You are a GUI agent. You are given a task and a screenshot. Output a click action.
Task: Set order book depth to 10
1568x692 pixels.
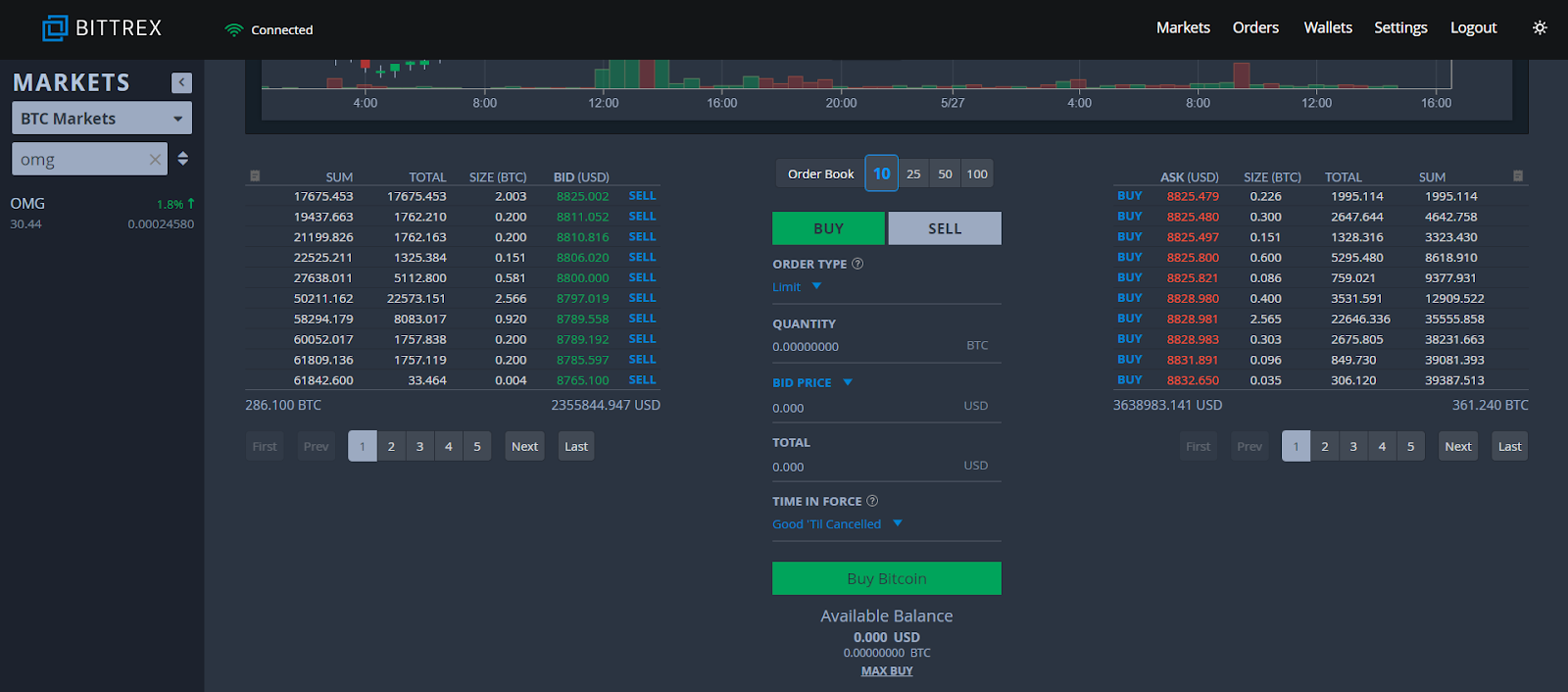[882, 173]
